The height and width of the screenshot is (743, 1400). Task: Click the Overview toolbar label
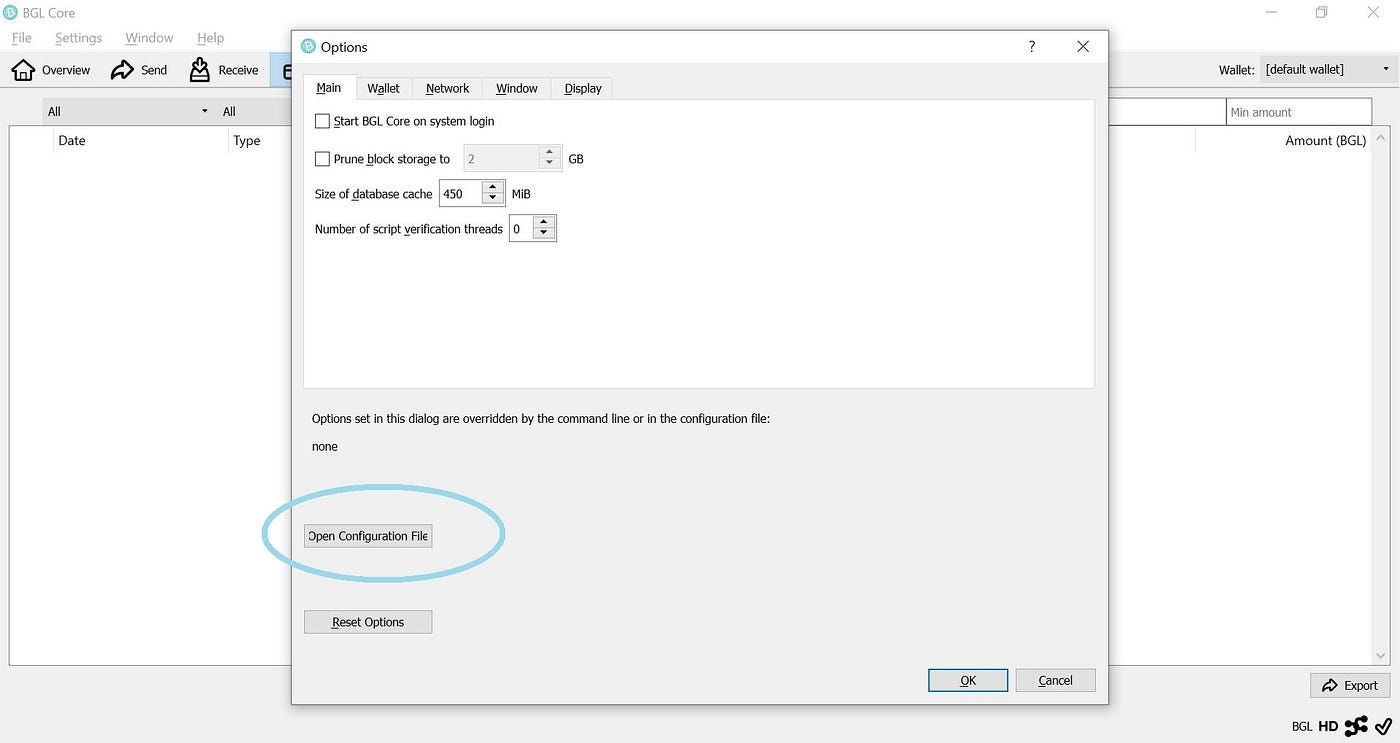tap(66, 70)
